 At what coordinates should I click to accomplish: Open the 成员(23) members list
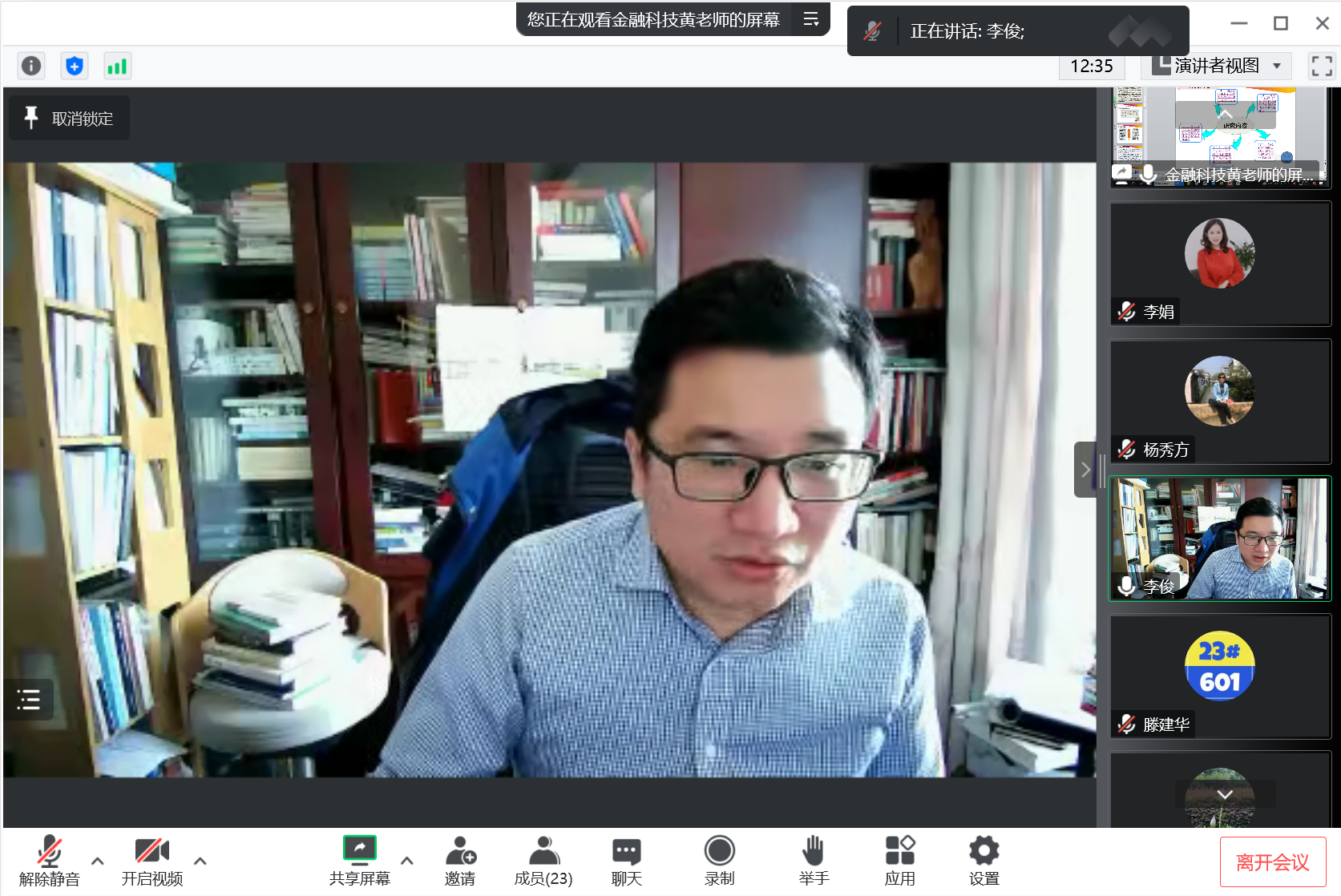543,861
